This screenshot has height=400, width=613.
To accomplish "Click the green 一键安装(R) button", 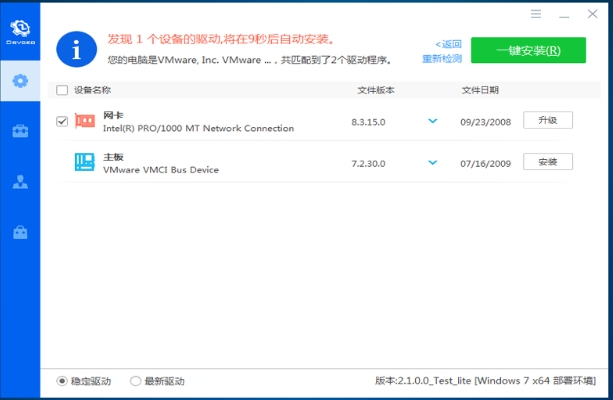I will click(528, 50).
